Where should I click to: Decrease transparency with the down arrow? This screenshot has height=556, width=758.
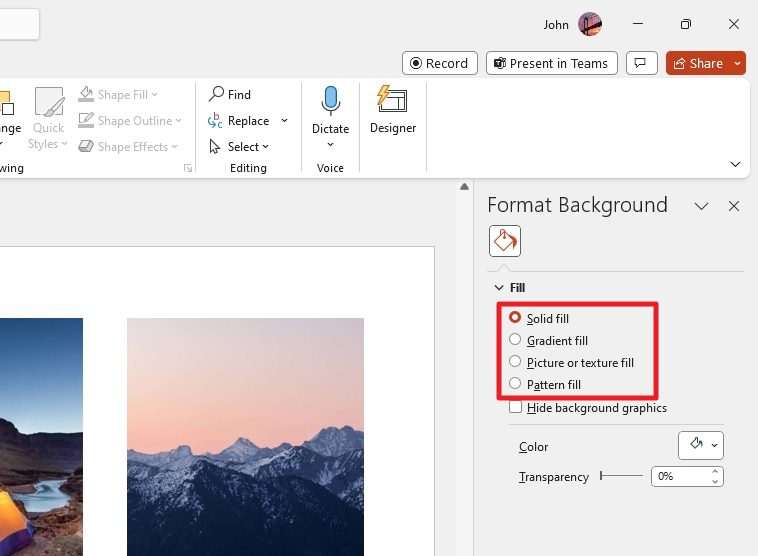tap(715, 482)
